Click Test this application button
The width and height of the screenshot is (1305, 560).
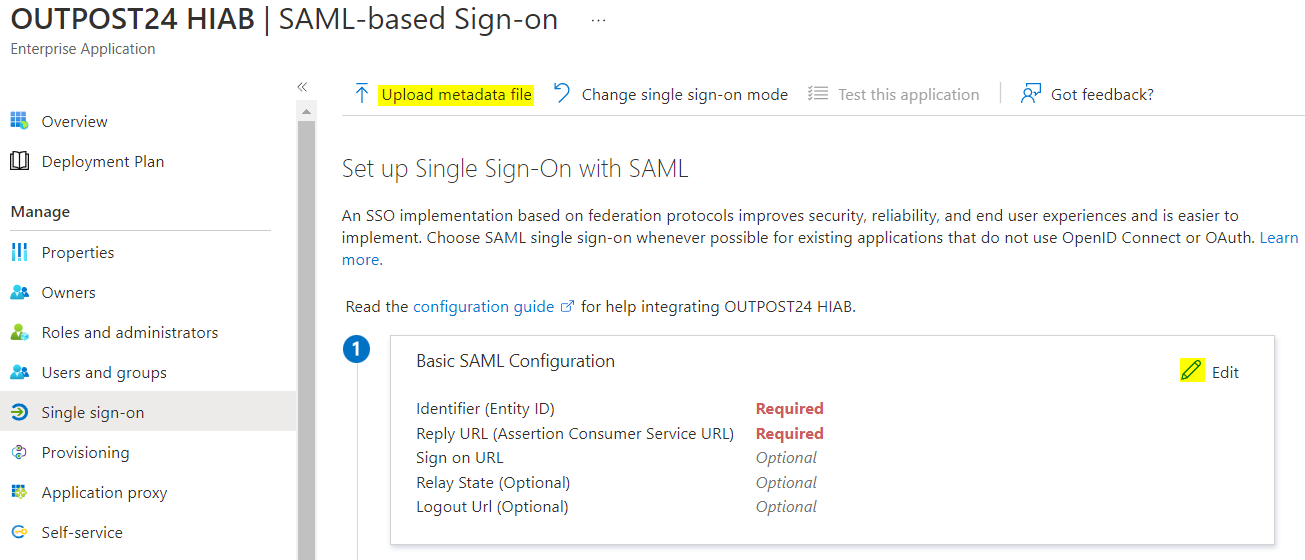coord(908,94)
